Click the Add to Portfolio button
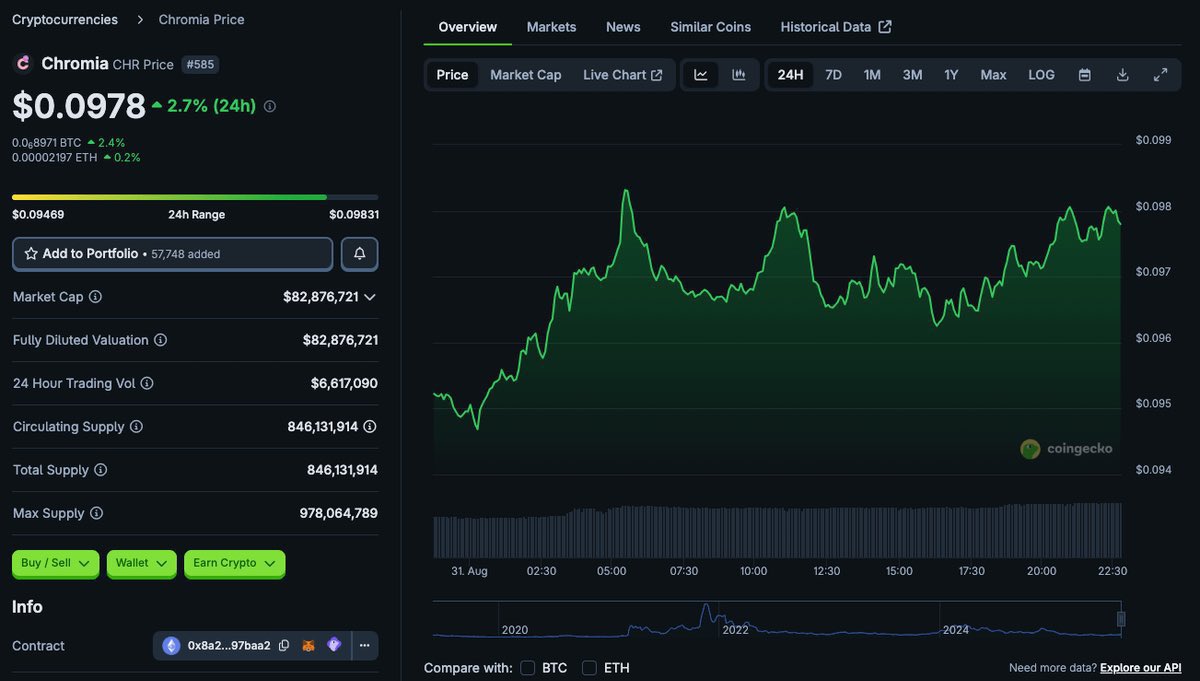1200x681 pixels. [172, 254]
